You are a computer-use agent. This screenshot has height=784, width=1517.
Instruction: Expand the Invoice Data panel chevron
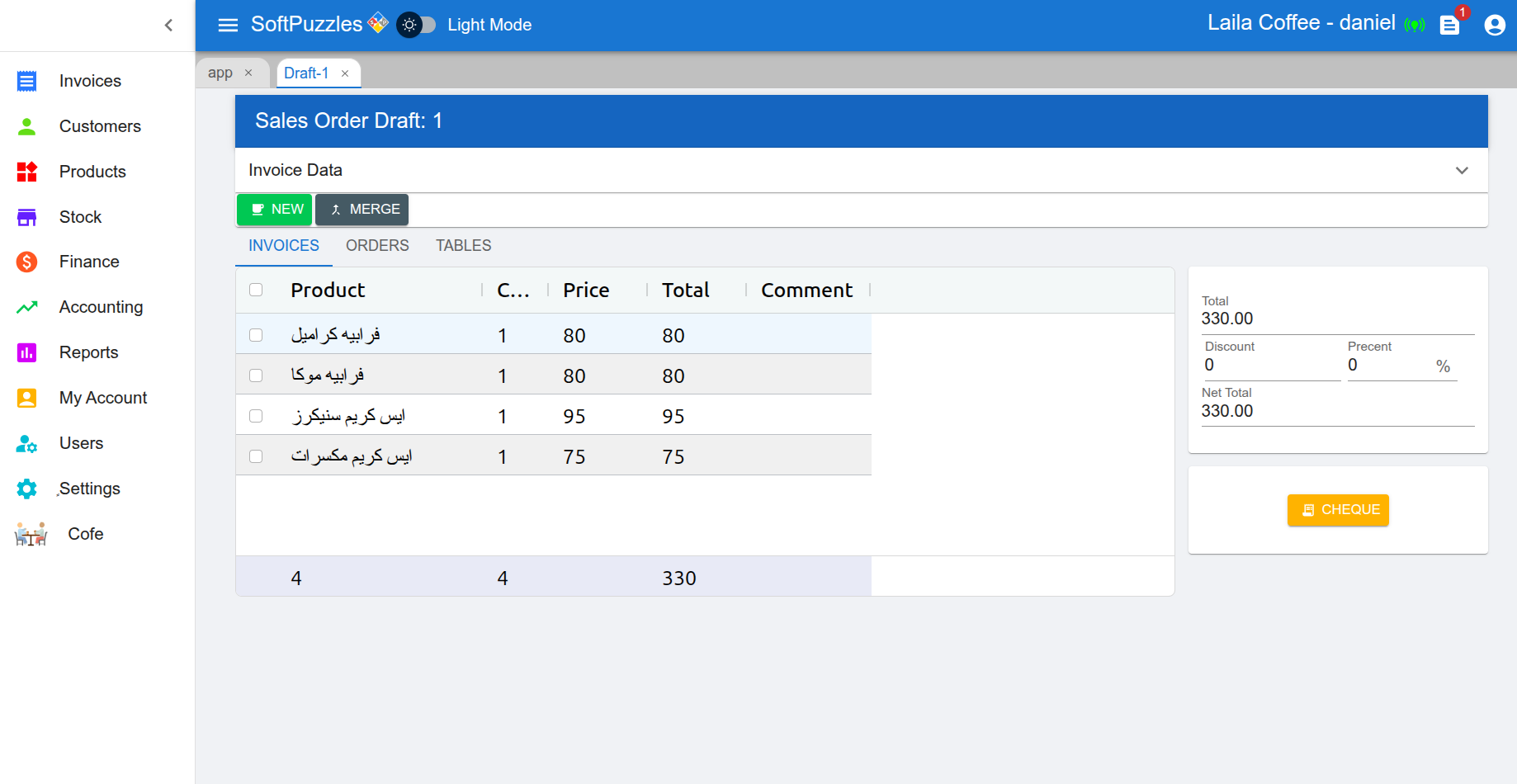pos(1462,171)
